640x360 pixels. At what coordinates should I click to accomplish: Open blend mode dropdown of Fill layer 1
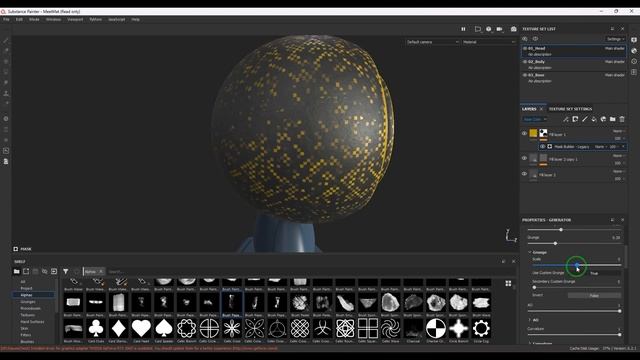point(618,131)
